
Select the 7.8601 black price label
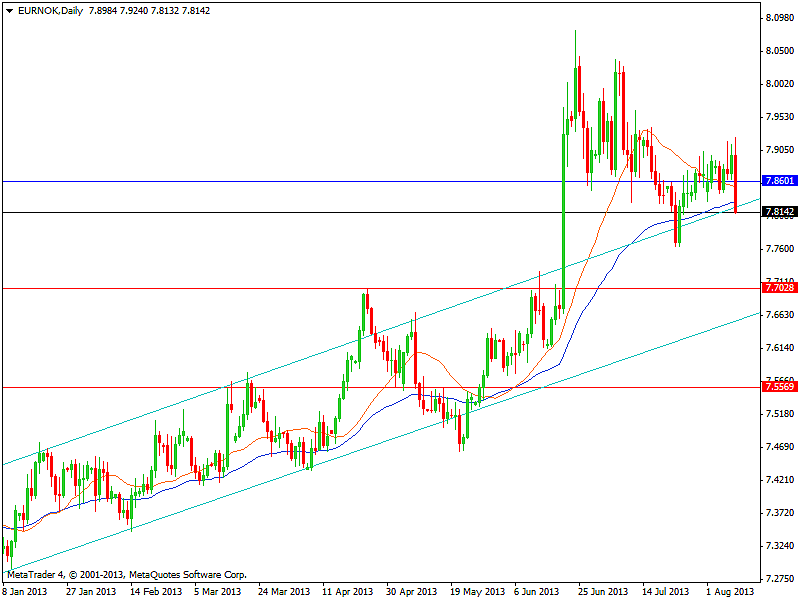click(x=778, y=181)
